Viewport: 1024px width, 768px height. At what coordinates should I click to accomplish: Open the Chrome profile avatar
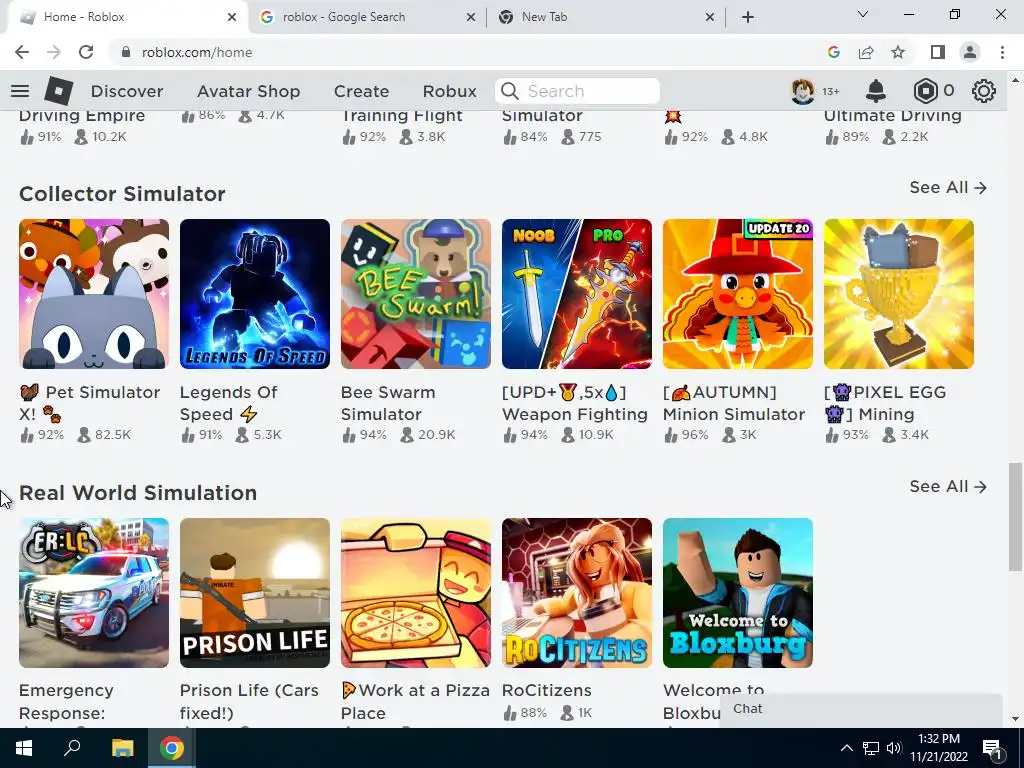970,52
